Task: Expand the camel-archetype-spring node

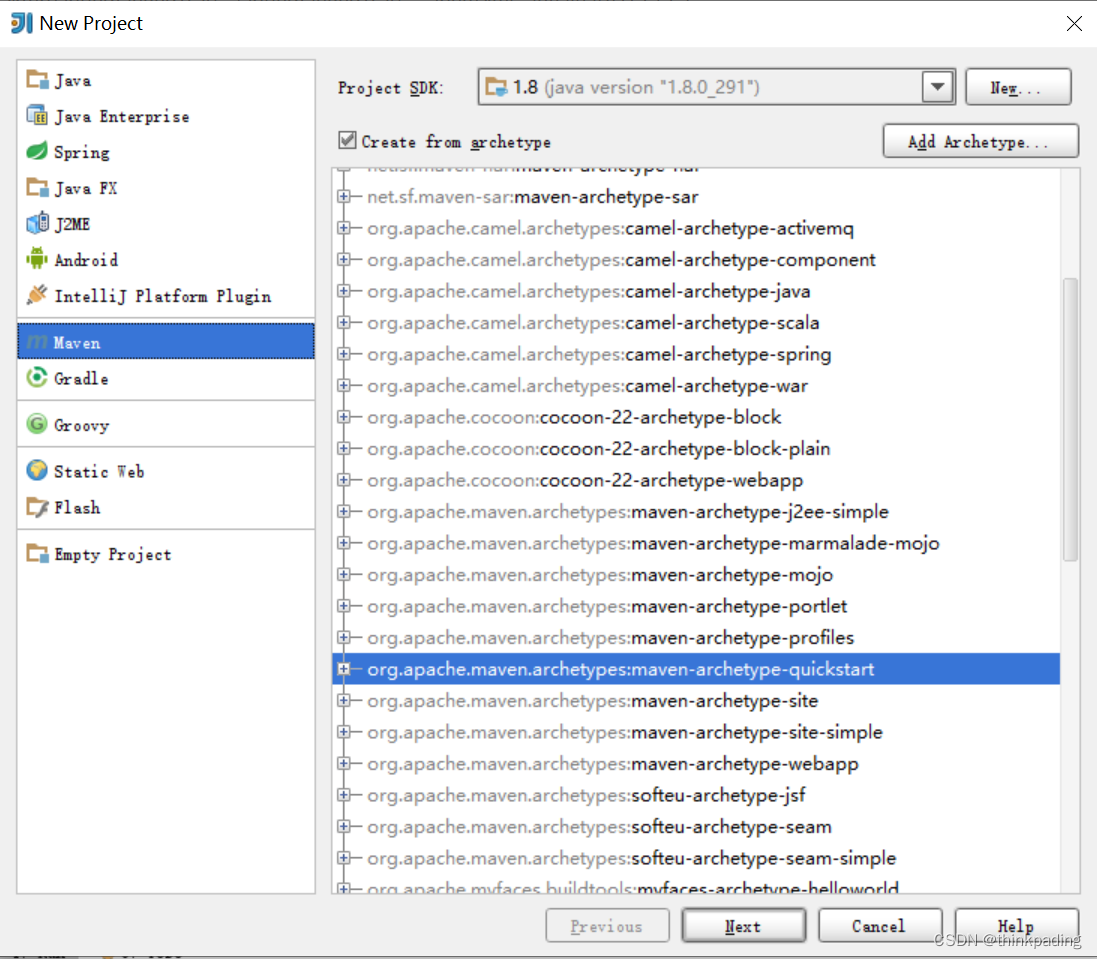Action: pyautogui.click(x=344, y=354)
